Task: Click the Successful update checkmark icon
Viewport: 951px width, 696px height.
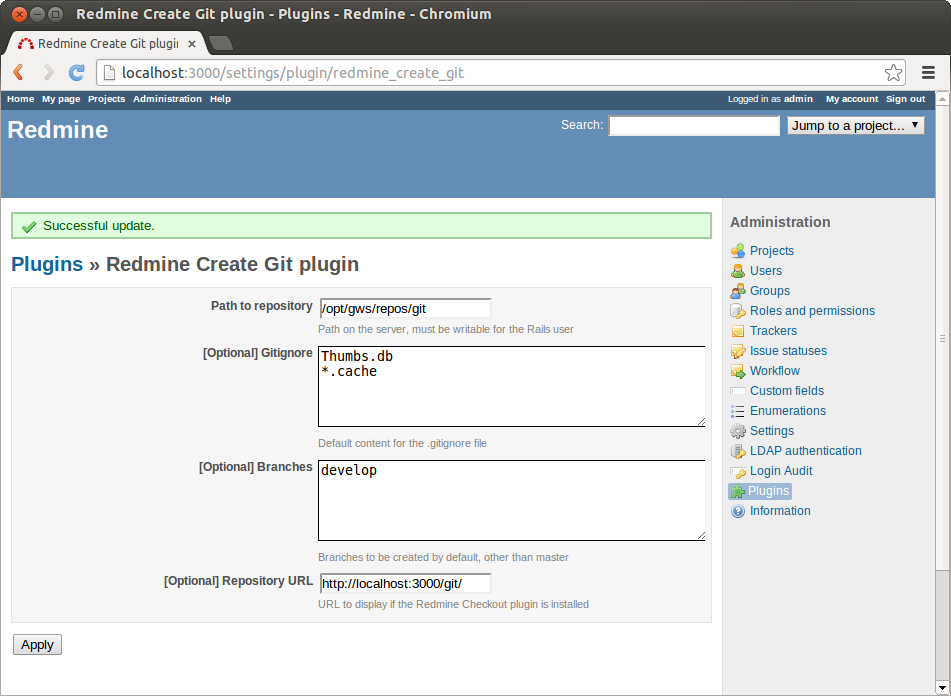Action: click(x=29, y=227)
